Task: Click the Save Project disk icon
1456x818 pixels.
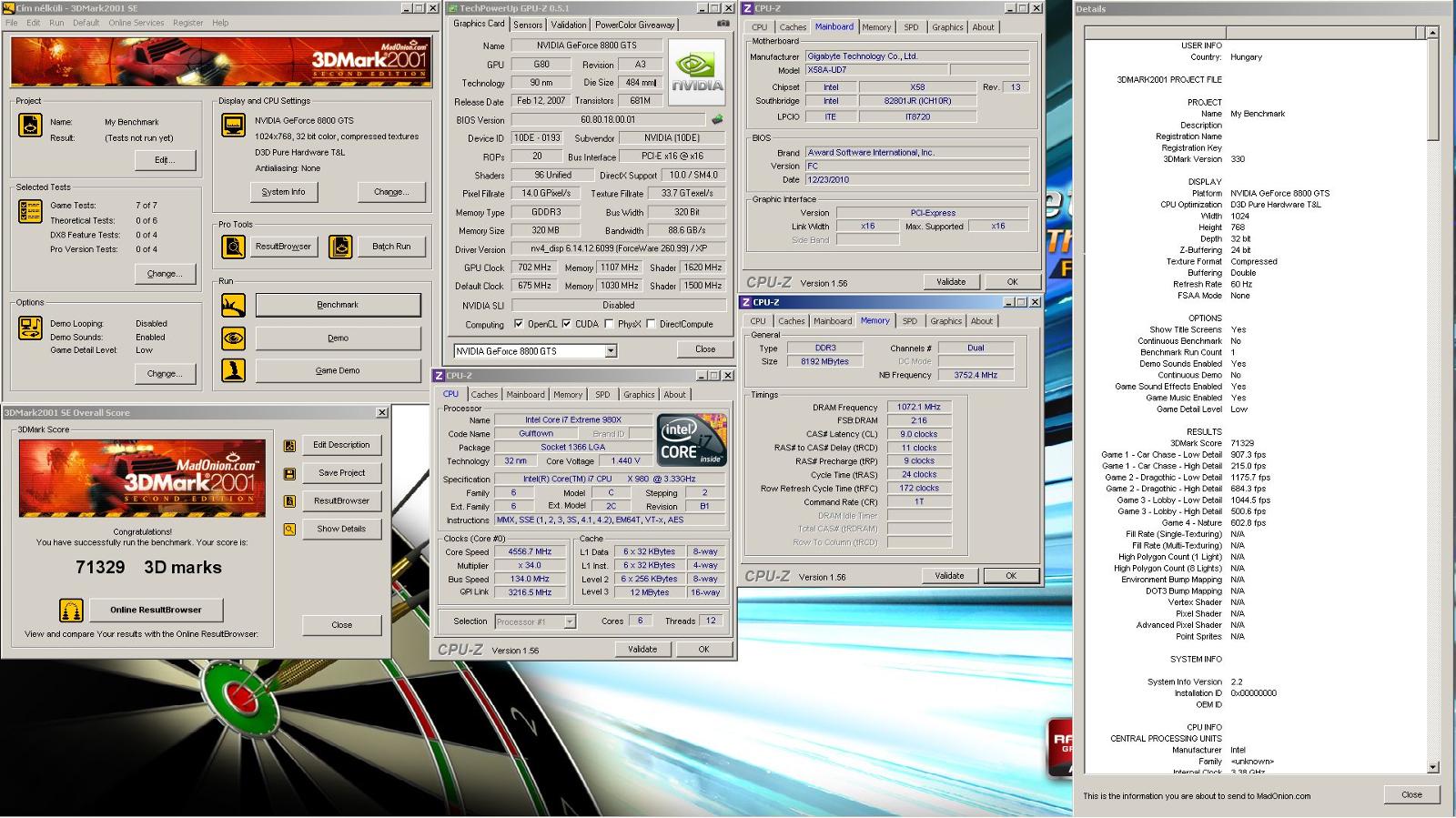Action: [x=289, y=473]
